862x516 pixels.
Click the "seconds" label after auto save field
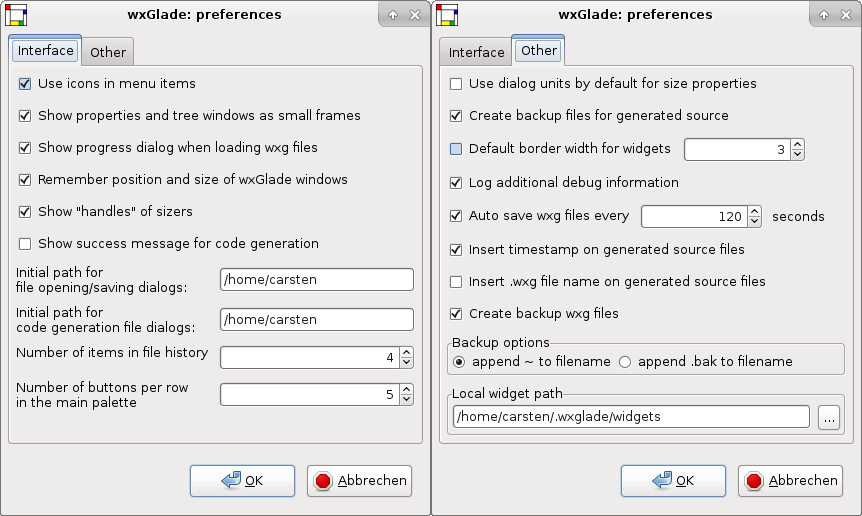point(798,217)
